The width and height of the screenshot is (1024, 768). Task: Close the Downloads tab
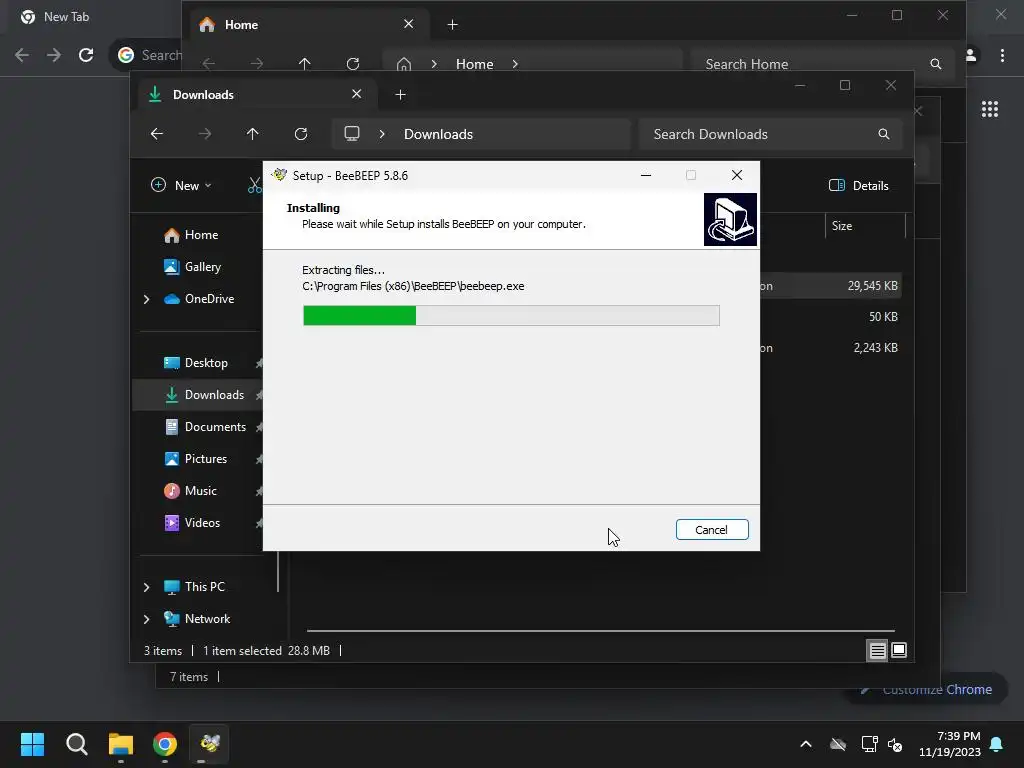click(357, 94)
